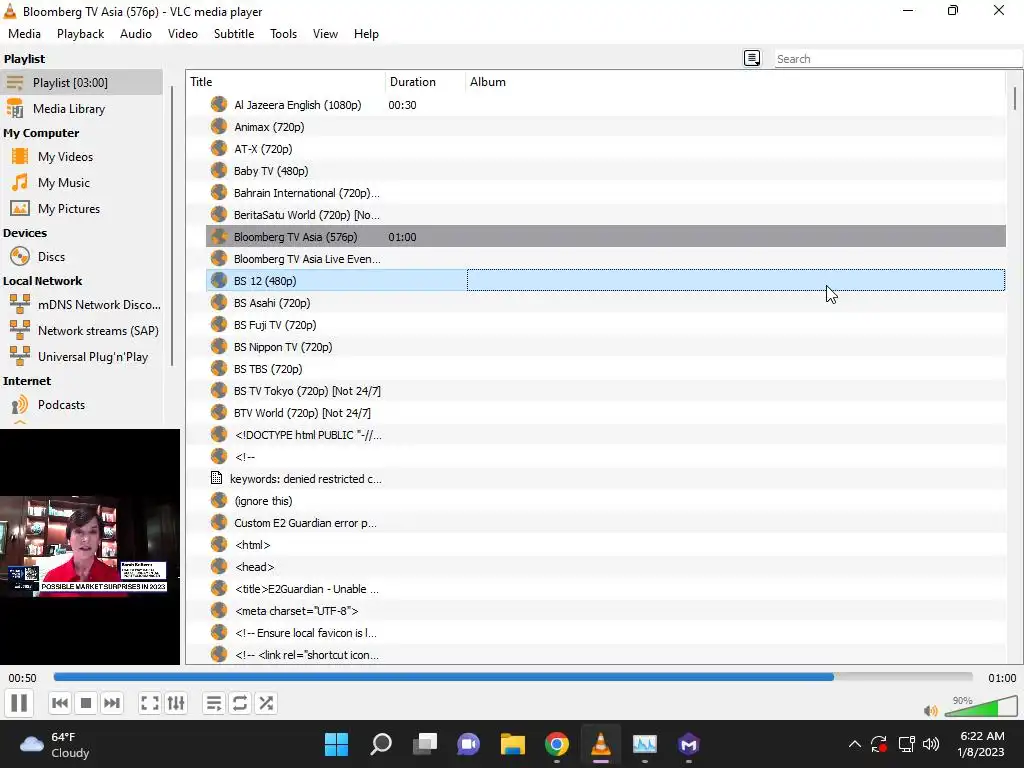Select BeritaSatu World (720p) entry

[605, 215]
